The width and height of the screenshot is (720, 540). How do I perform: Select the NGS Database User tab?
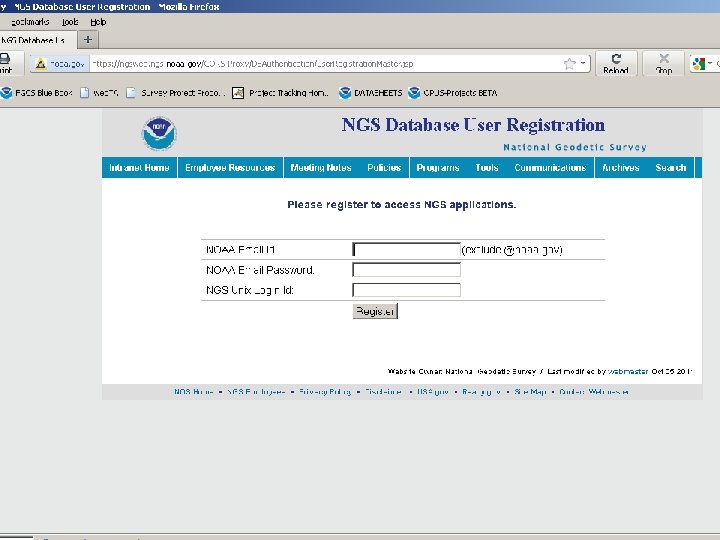tap(37, 40)
